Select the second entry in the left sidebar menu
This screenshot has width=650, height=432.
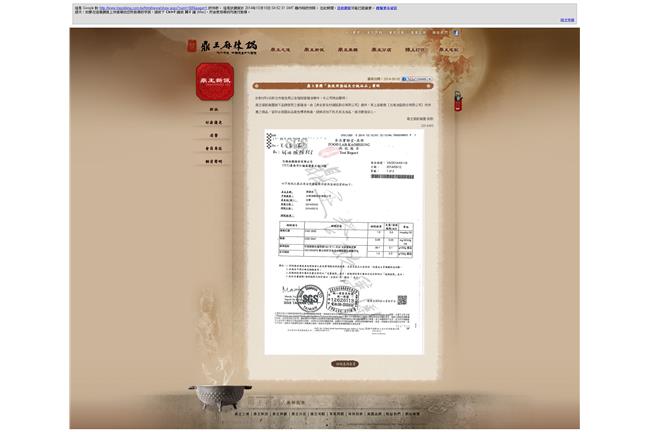point(214,122)
